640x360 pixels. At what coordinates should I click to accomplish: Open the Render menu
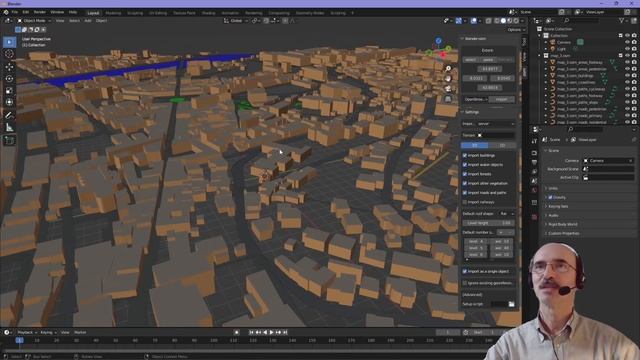tap(40, 12)
